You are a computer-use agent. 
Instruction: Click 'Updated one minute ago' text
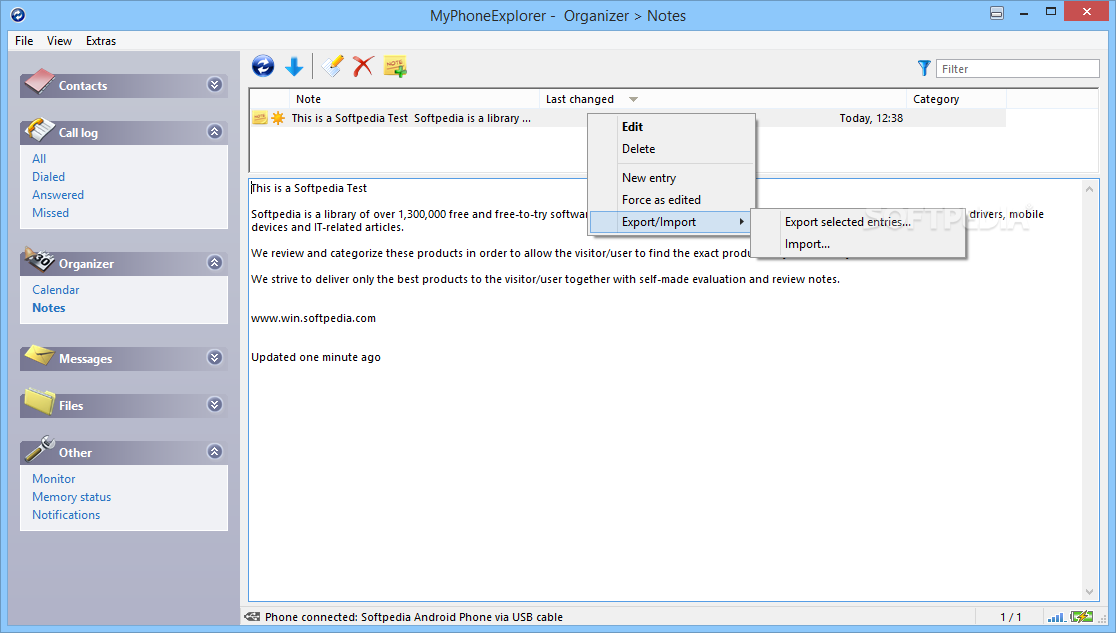pyautogui.click(x=315, y=357)
